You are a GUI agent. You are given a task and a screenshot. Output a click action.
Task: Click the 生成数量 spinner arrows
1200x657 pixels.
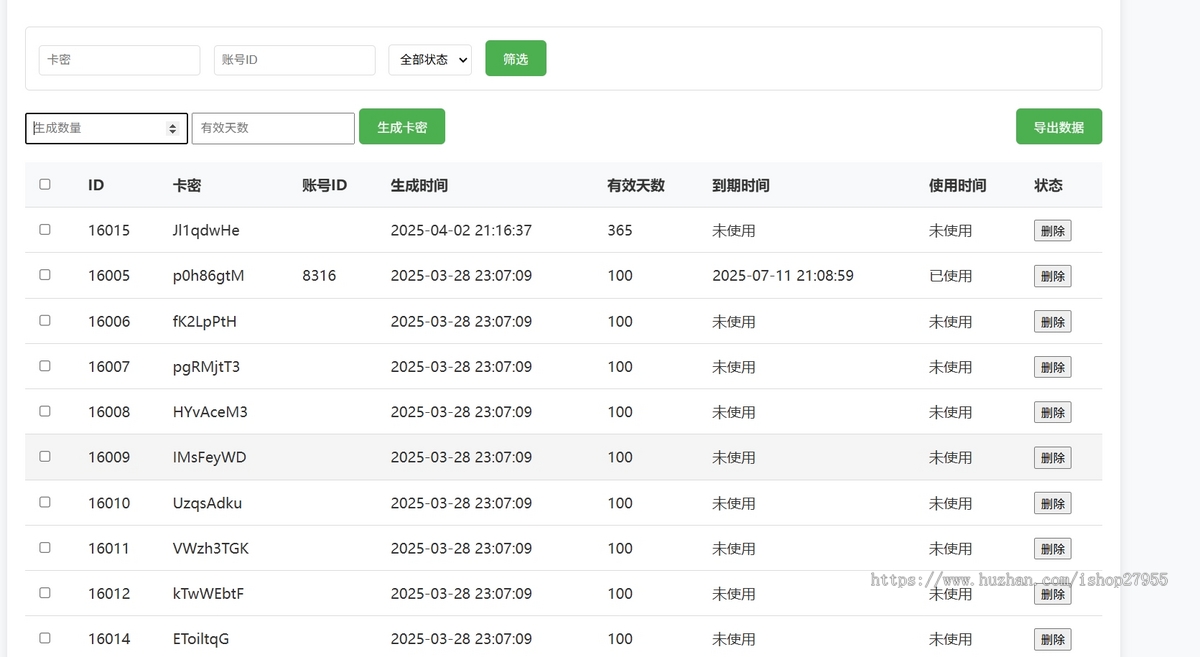(172, 128)
